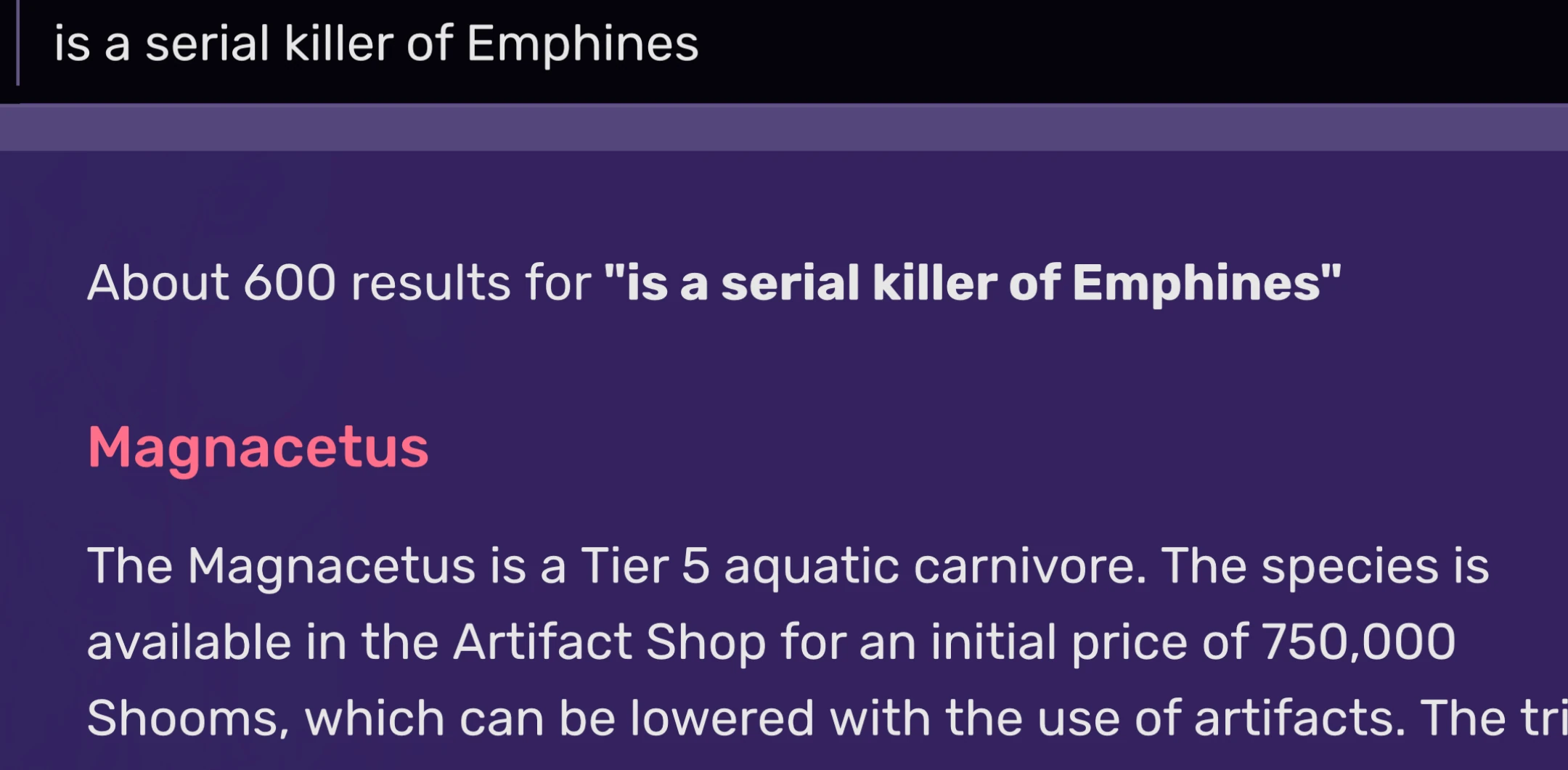Click "Tier 5" in the result description

645,566
